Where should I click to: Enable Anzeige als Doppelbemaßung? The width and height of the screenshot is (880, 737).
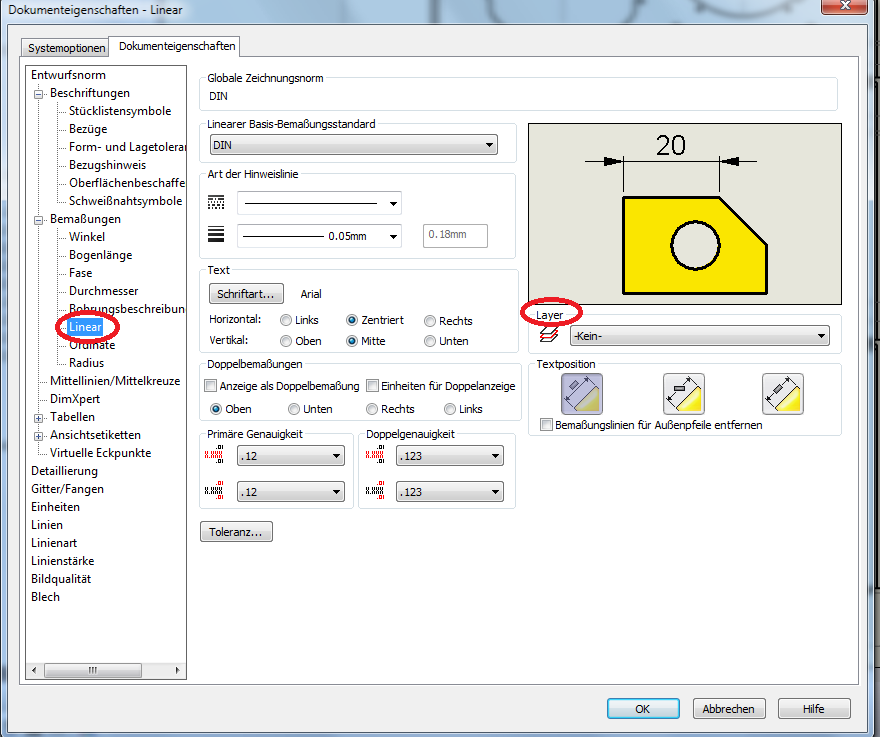210,385
